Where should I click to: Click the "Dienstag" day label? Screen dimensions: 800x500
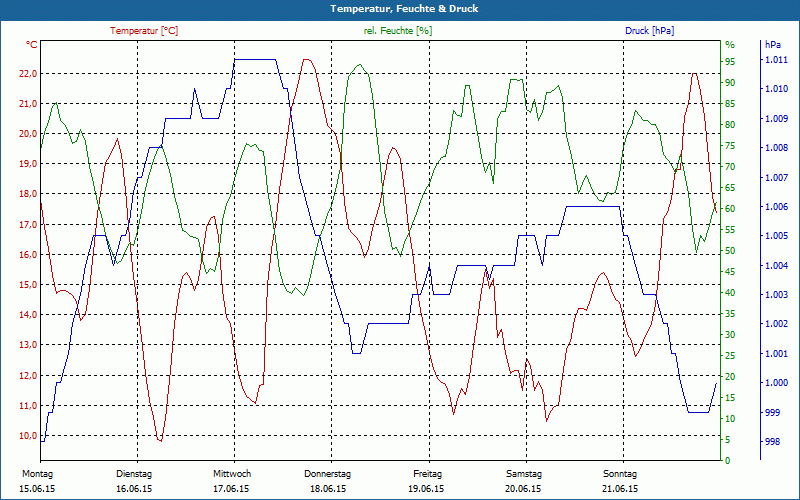134,474
